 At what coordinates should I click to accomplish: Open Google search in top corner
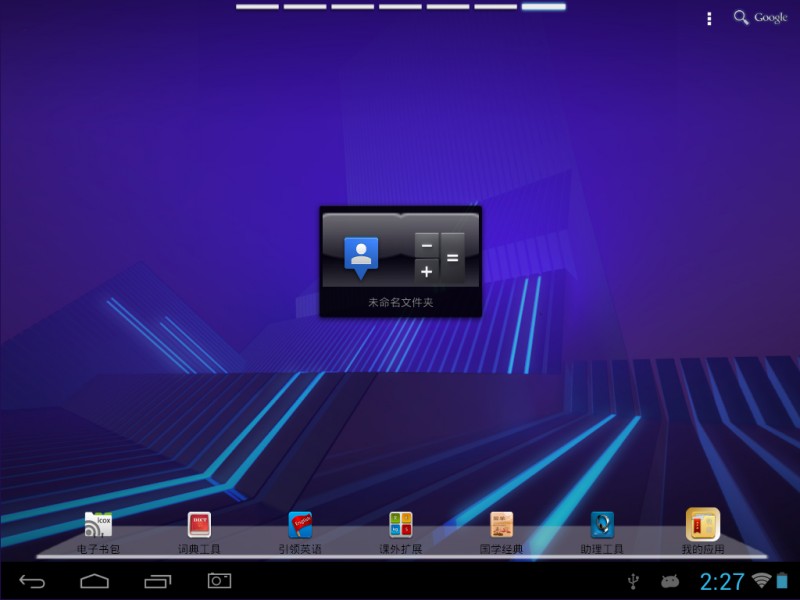[760, 17]
